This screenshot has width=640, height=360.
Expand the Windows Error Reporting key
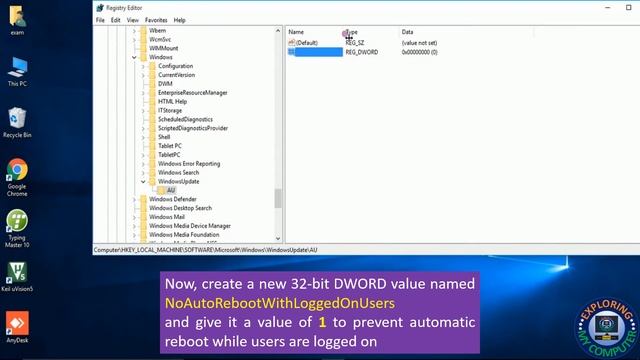pos(143,164)
